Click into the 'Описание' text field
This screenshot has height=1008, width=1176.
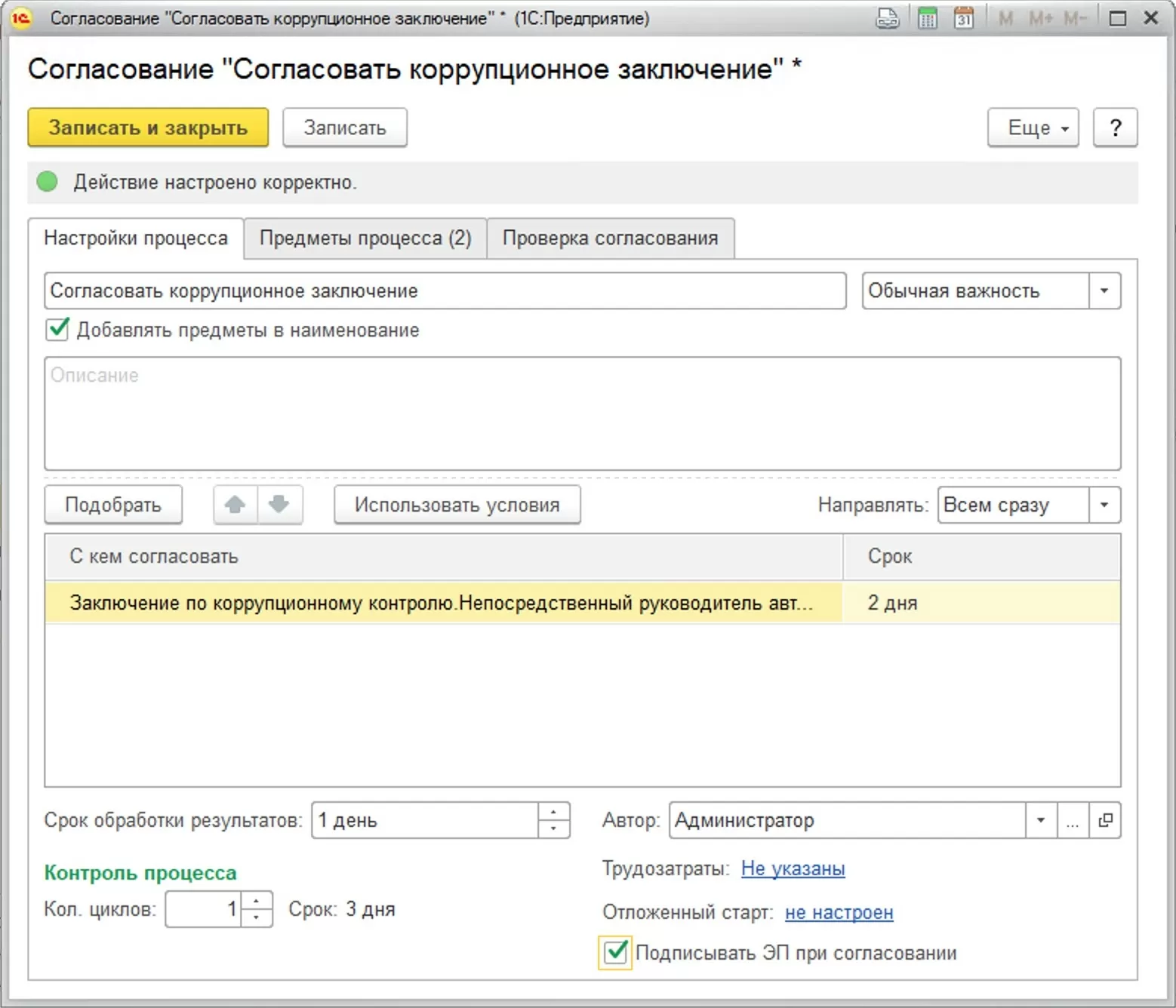(582, 413)
